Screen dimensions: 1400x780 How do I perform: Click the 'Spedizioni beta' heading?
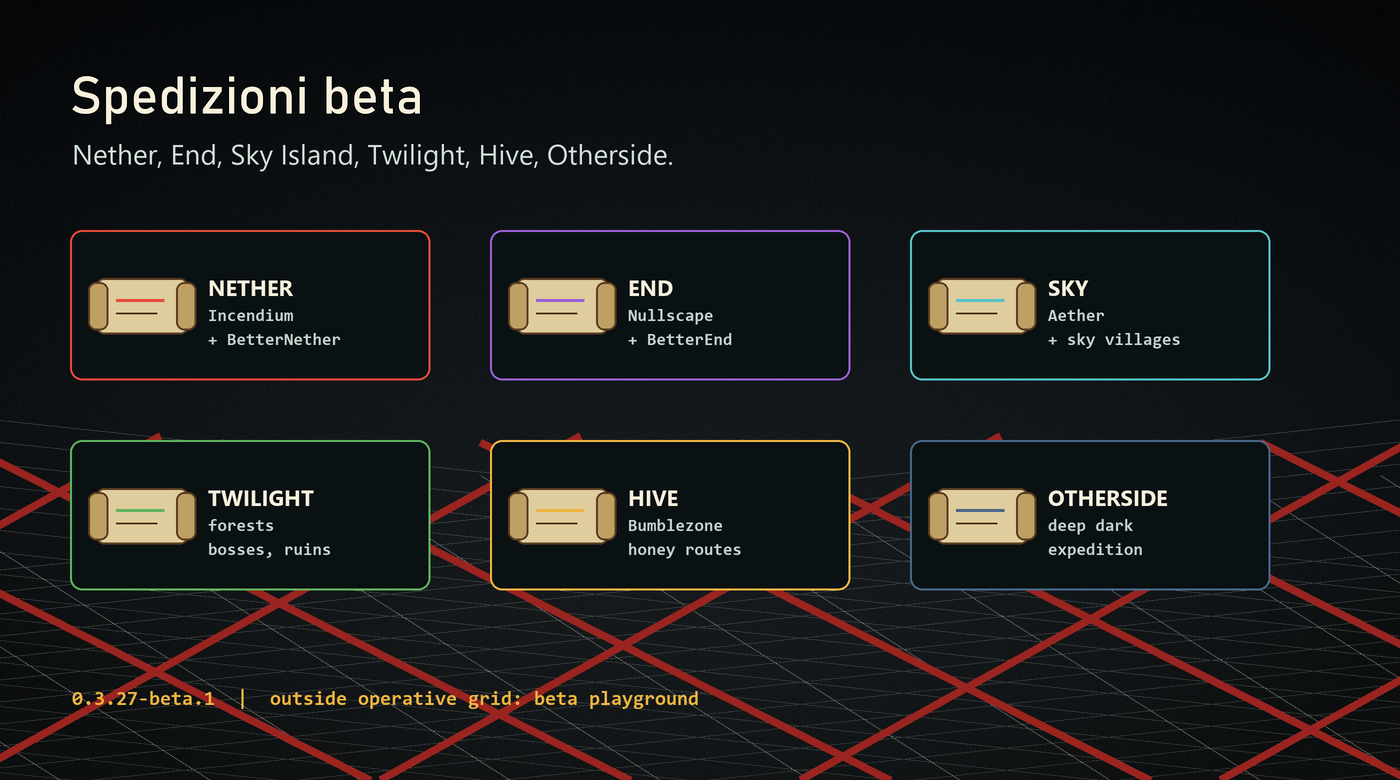pos(247,98)
